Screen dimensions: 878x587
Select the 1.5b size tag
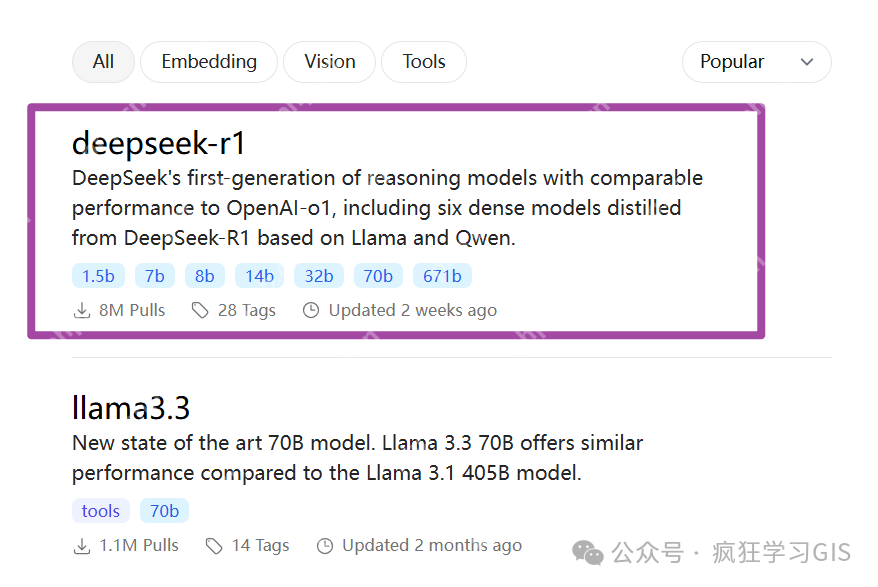(x=98, y=276)
